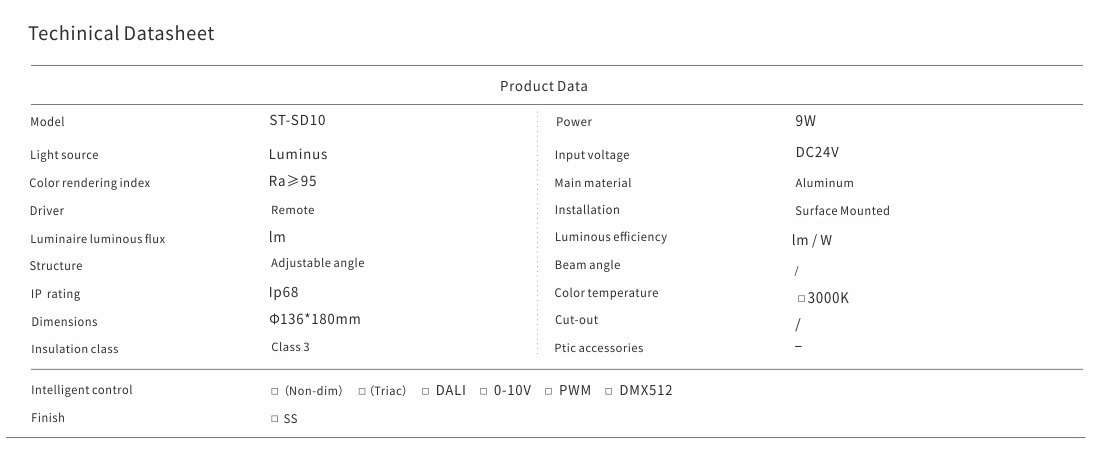The image size is (1114, 457).
Task: Enable the DALI control option
Action: point(425,391)
